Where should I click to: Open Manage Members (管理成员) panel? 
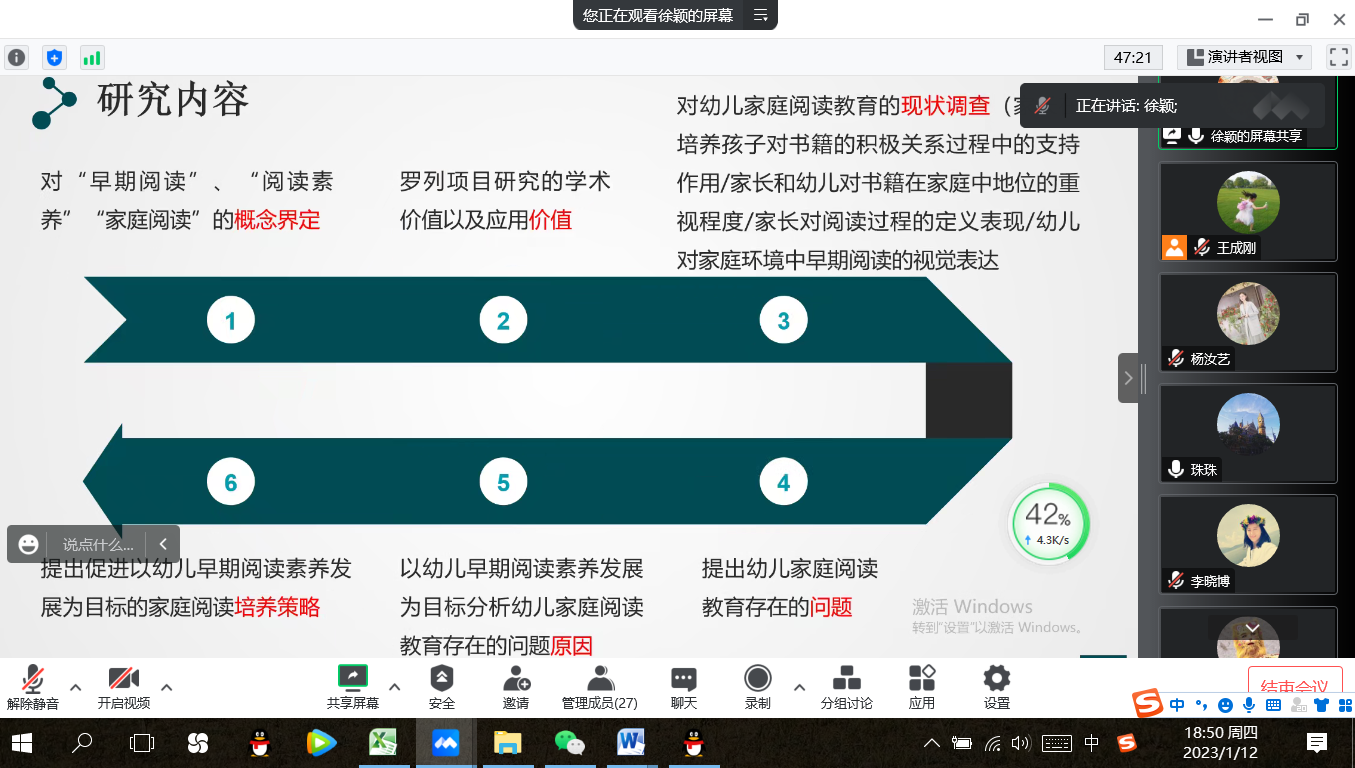click(x=599, y=686)
